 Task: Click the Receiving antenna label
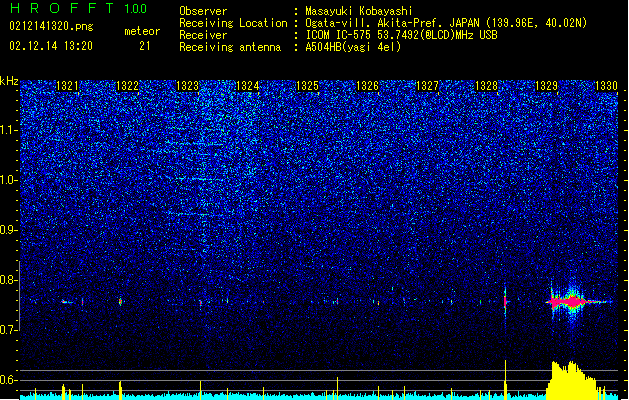click(x=230, y=47)
